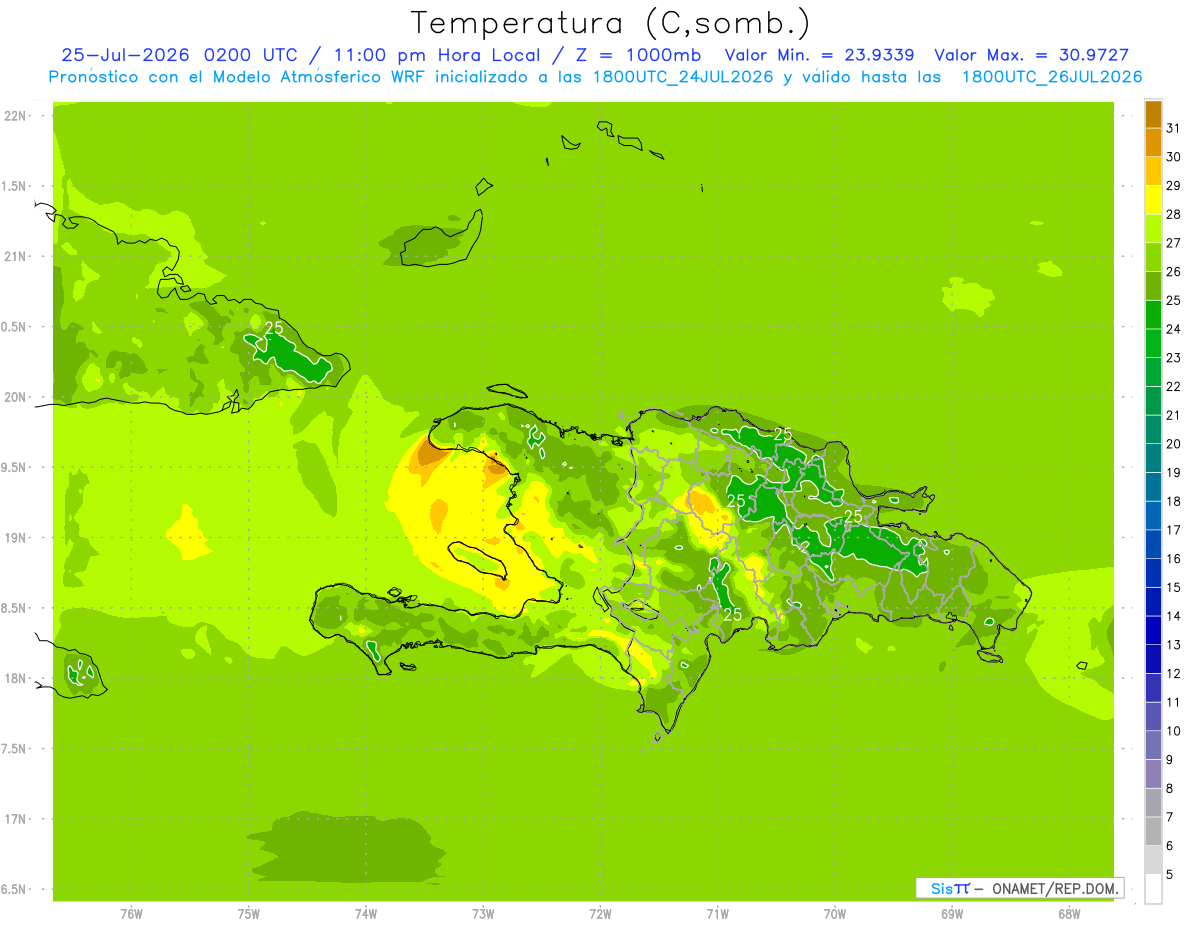Click the "76W" longitude axis label
This screenshot has width=1200, height=927.
click(x=131, y=914)
